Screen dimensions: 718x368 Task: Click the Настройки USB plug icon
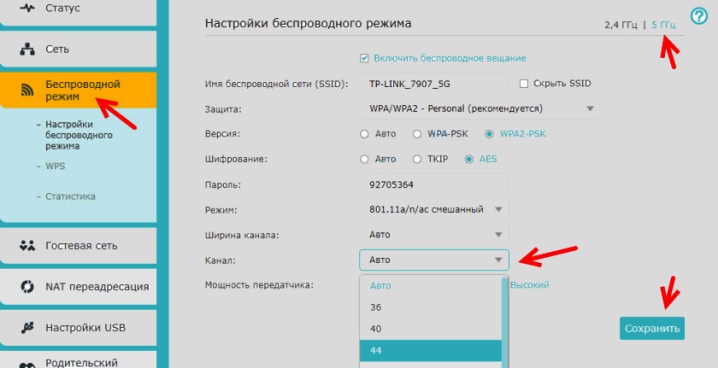pos(27,328)
